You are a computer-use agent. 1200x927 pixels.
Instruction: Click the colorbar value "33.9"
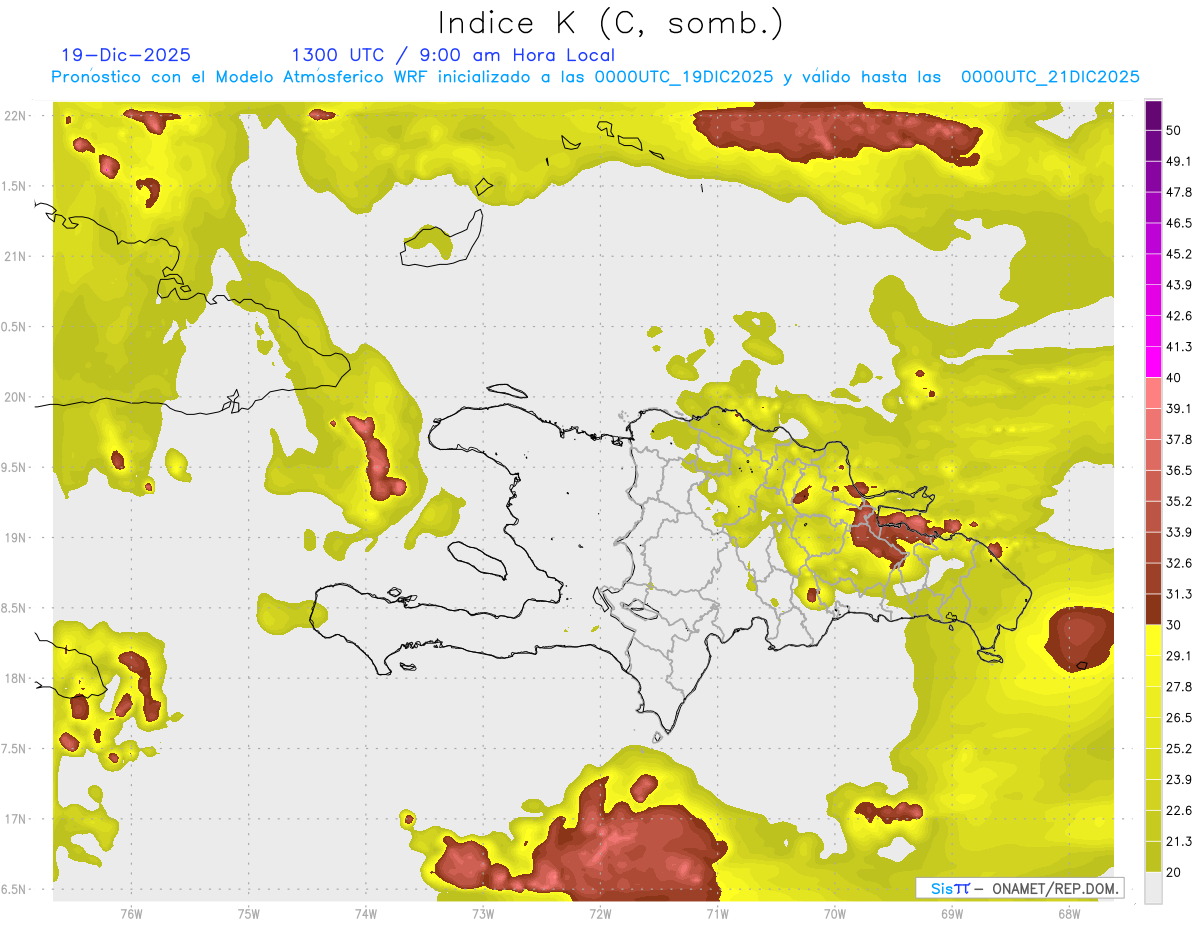click(1179, 532)
